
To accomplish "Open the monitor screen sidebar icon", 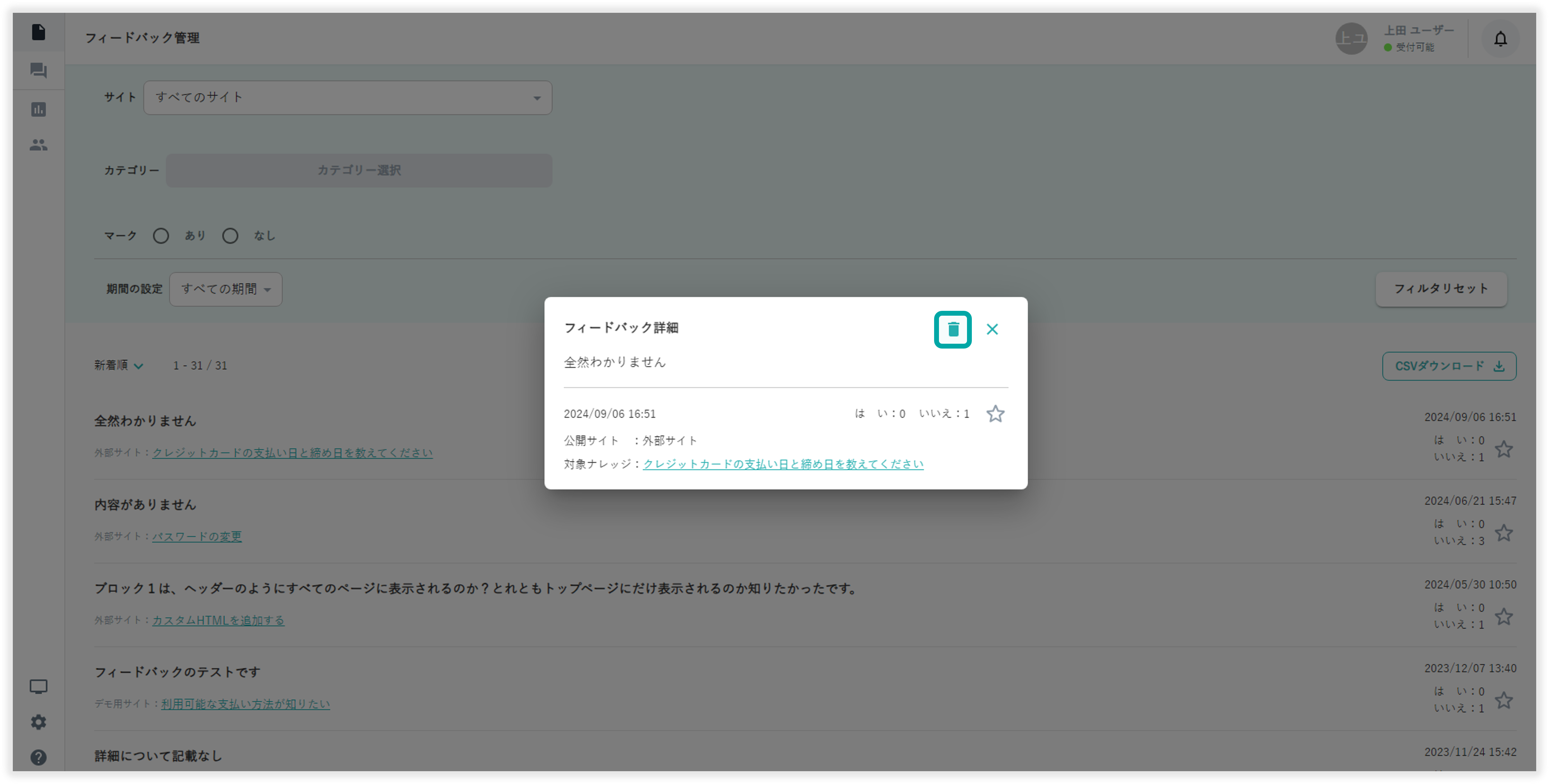I will [x=38, y=687].
